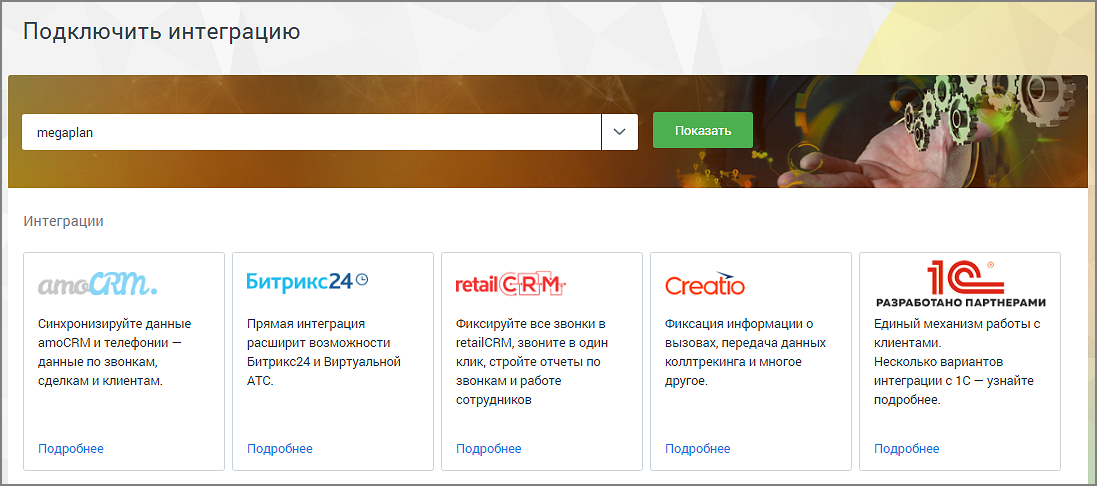Open the integration search dropdown arrow
The width and height of the screenshot is (1097, 486).
pos(619,131)
